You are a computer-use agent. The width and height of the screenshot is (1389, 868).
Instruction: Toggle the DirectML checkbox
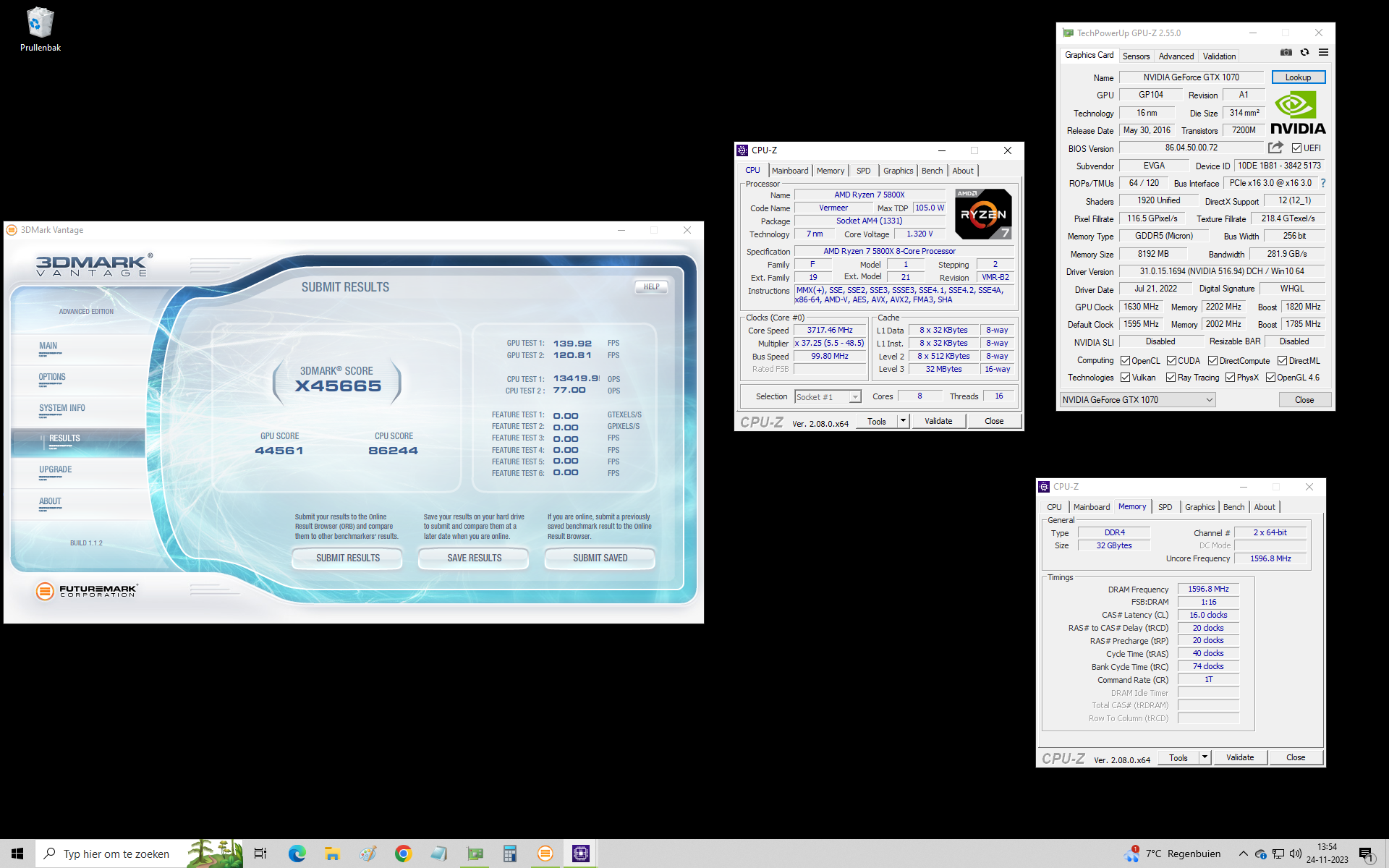(x=1282, y=361)
